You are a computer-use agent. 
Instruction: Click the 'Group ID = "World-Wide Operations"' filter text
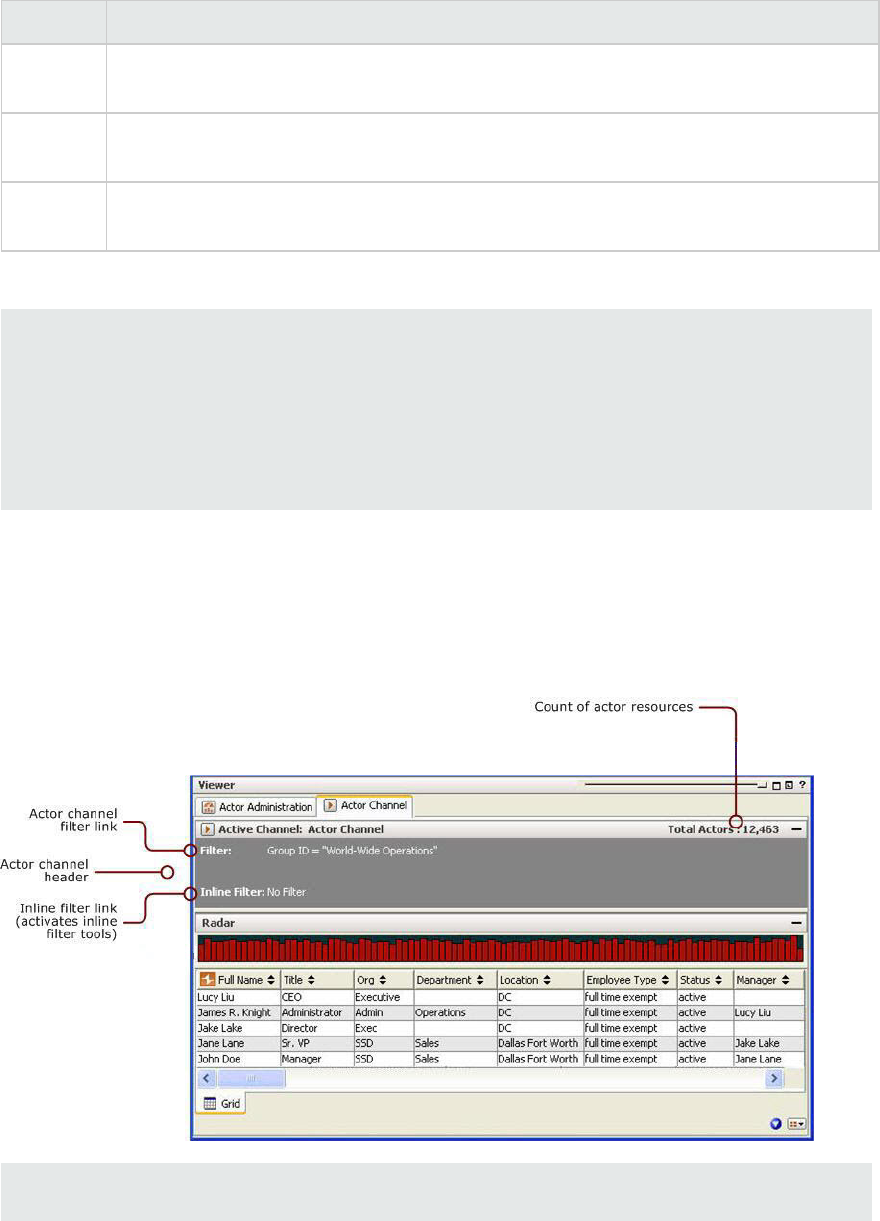click(x=352, y=850)
